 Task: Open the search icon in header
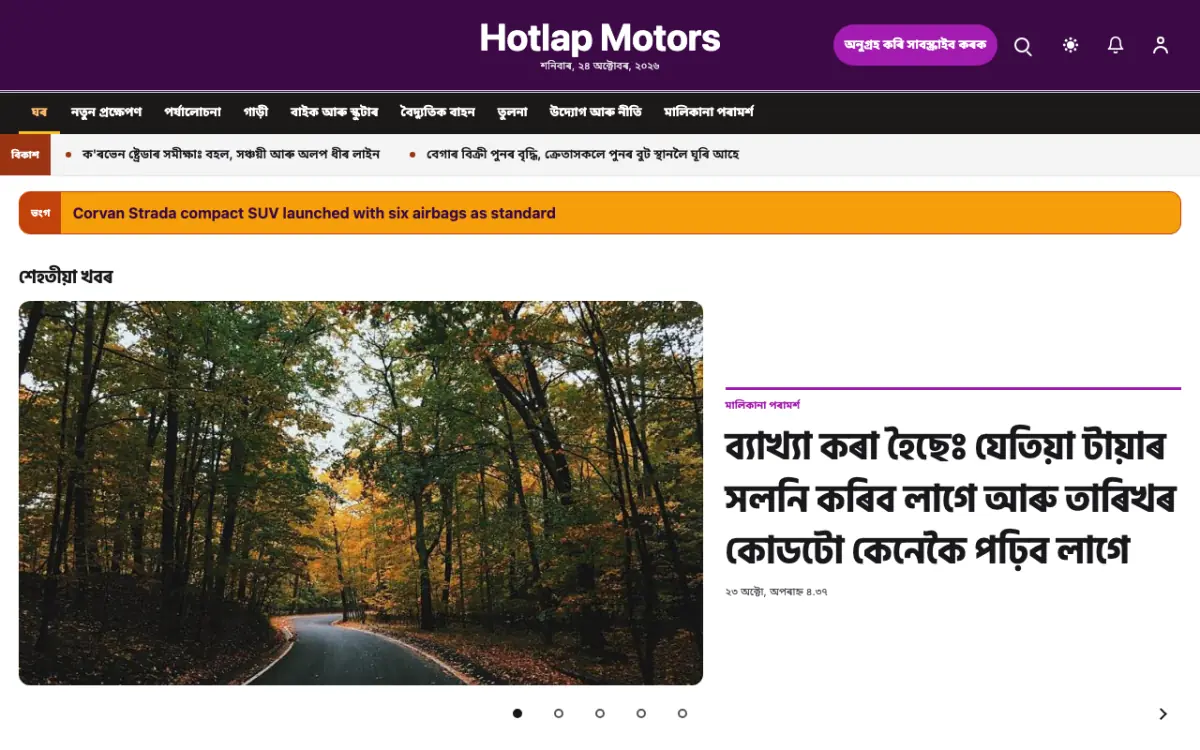click(1023, 46)
